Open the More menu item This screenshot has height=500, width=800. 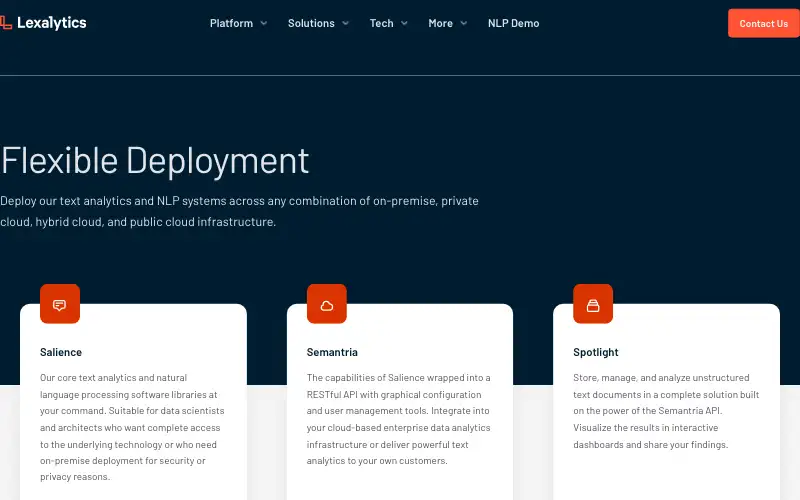click(x=440, y=23)
